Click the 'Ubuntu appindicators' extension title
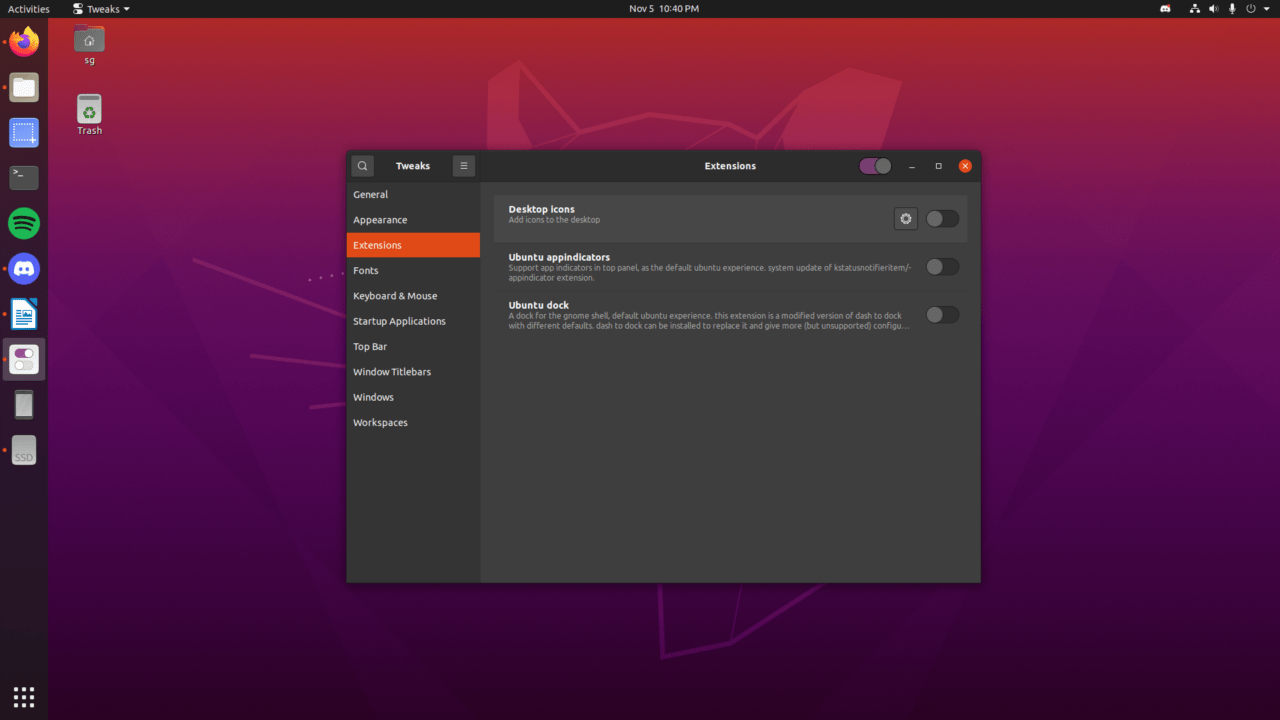Viewport: 1280px width, 720px height. click(559, 257)
